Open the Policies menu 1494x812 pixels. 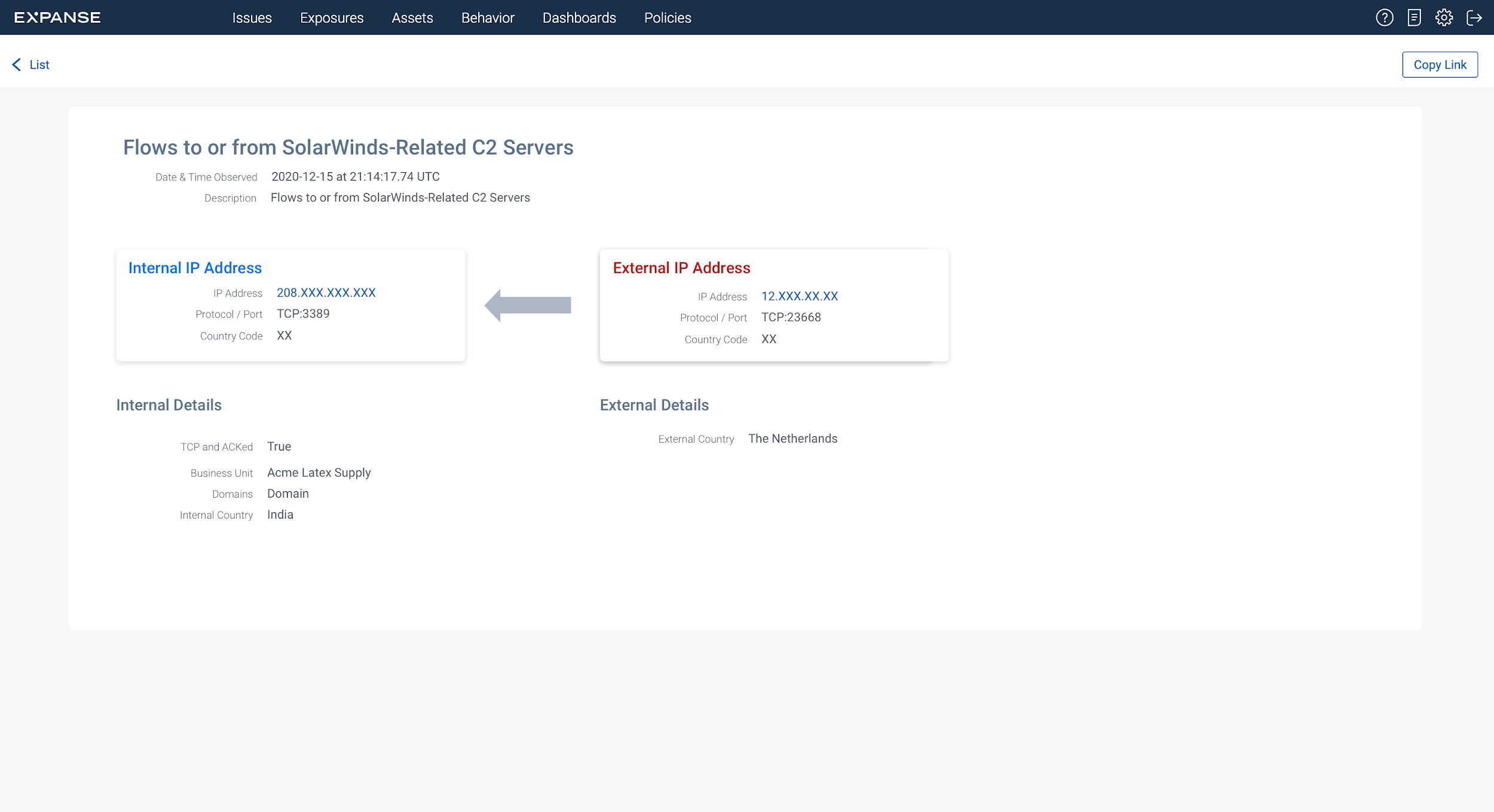coord(668,18)
